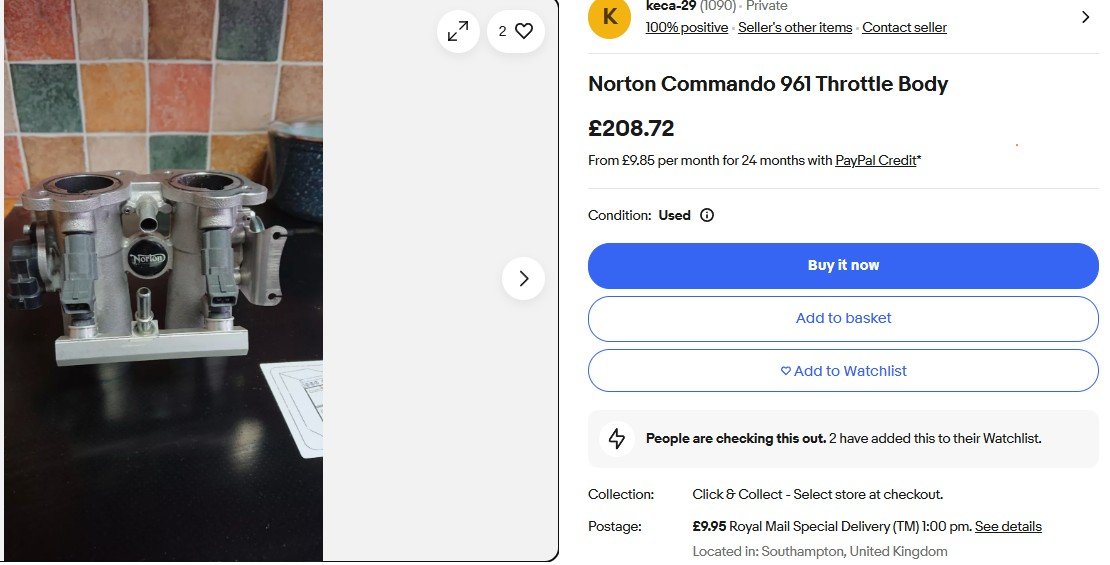Image resolution: width=1110 pixels, height=565 pixels.
Task: Show the next product image
Action: click(x=523, y=278)
